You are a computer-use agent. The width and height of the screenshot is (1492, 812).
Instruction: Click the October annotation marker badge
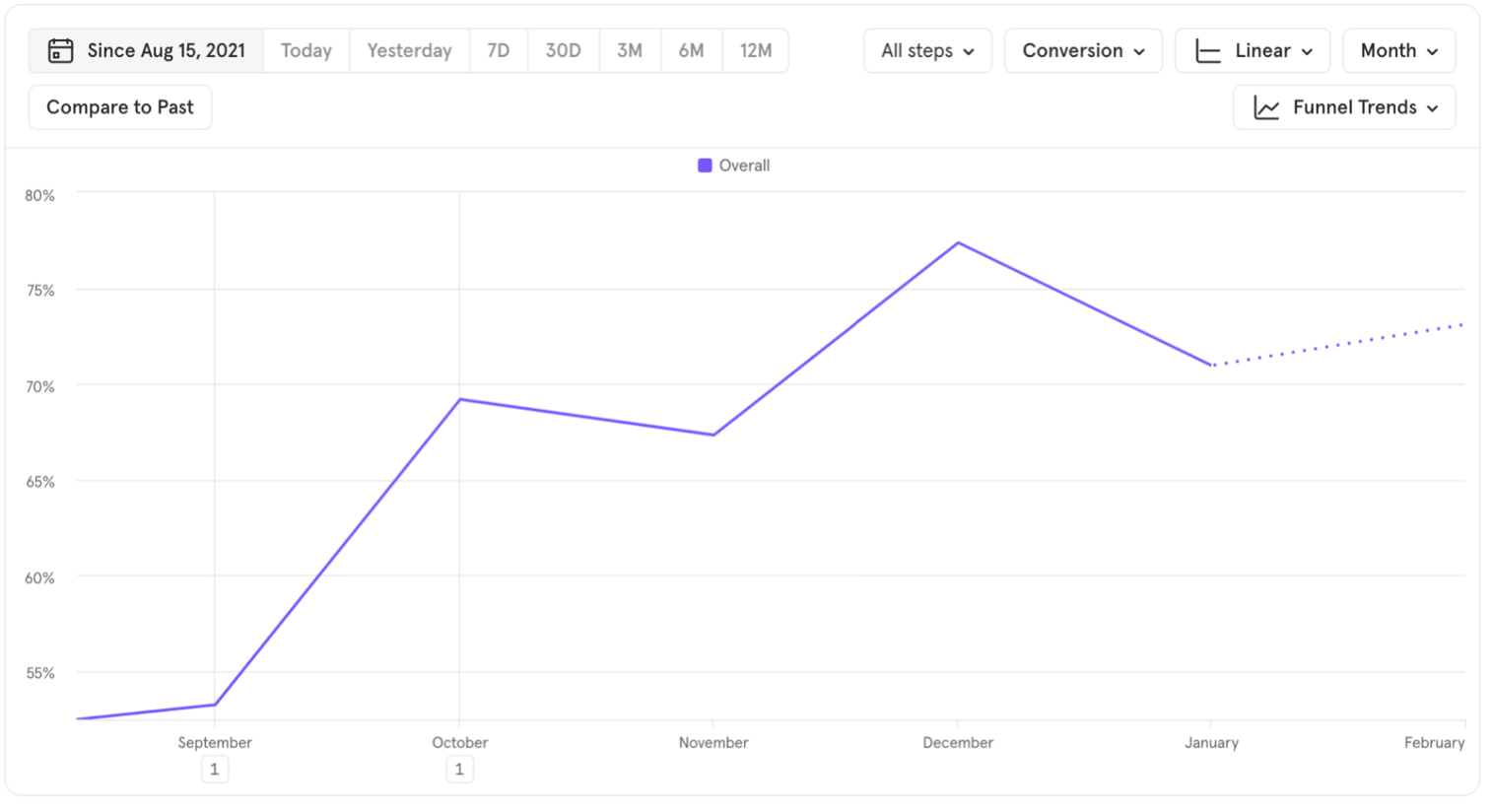click(x=459, y=770)
